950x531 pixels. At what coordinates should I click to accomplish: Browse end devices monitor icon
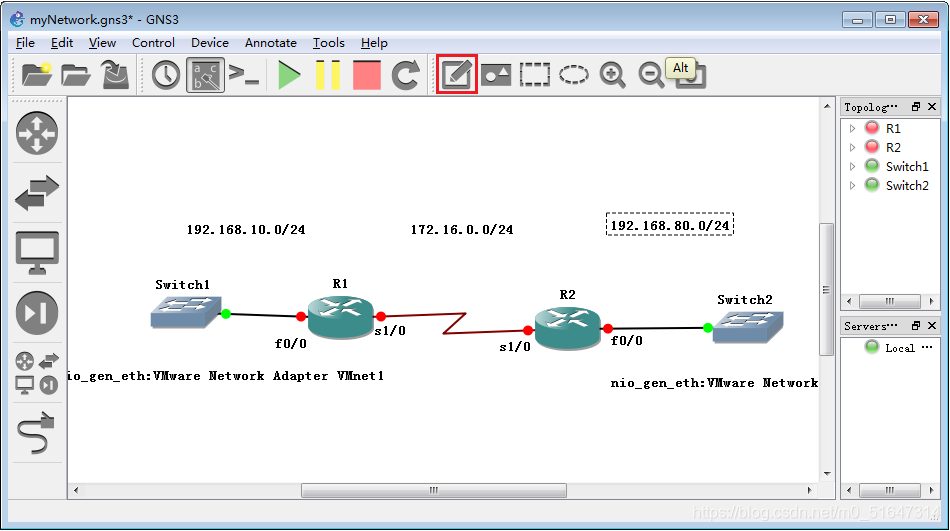coord(37,252)
